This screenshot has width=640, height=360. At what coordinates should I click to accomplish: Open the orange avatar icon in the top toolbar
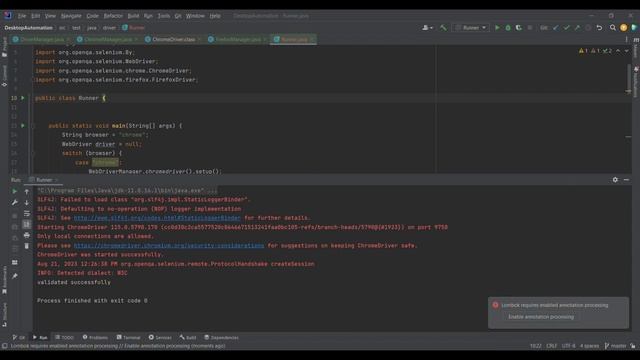tap(623, 28)
